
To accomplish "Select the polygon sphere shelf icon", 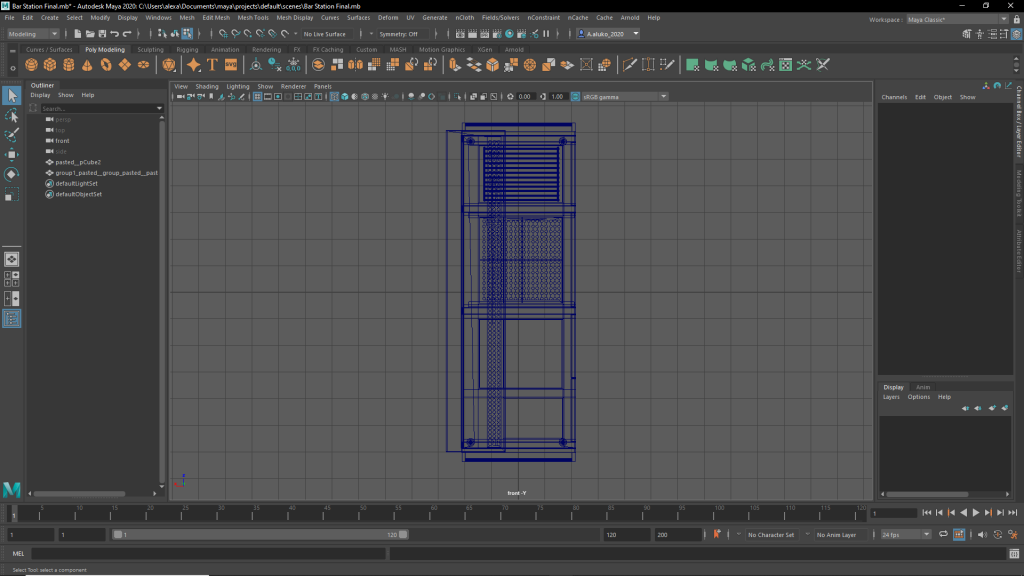I will tap(32, 65).
